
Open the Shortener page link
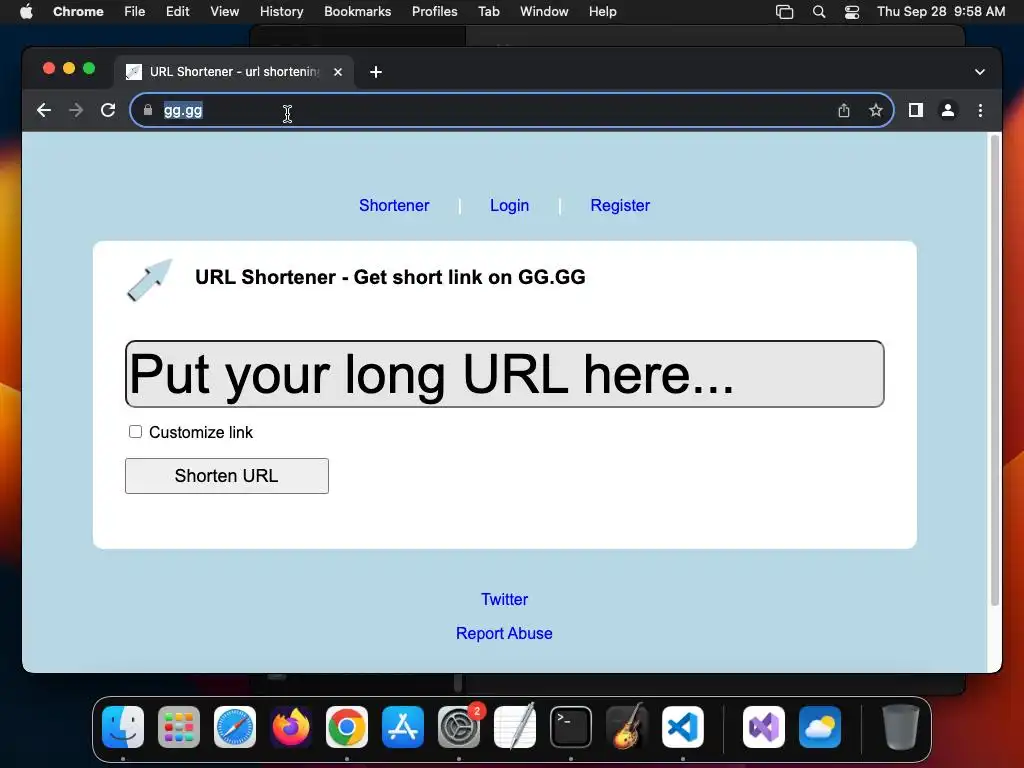pos(394,205)
